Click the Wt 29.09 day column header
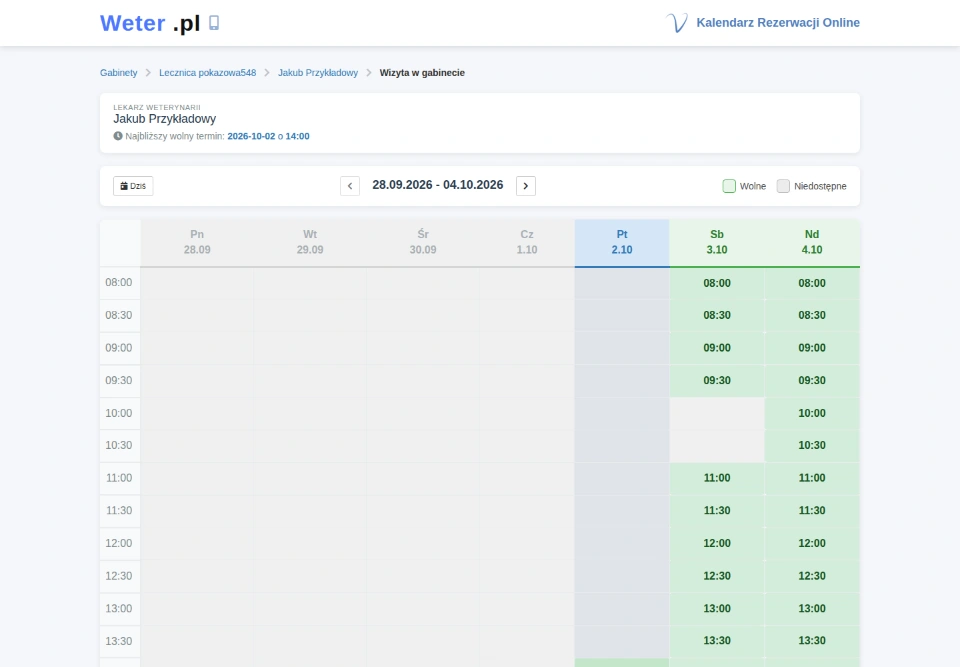The image size is (960, 667). (x=310, y=243)
